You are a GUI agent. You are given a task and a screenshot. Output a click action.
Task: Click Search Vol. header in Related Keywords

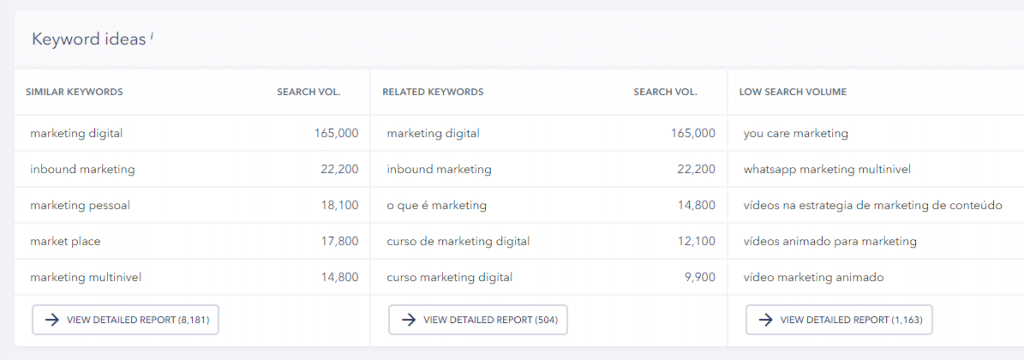[x=665, y=92]
